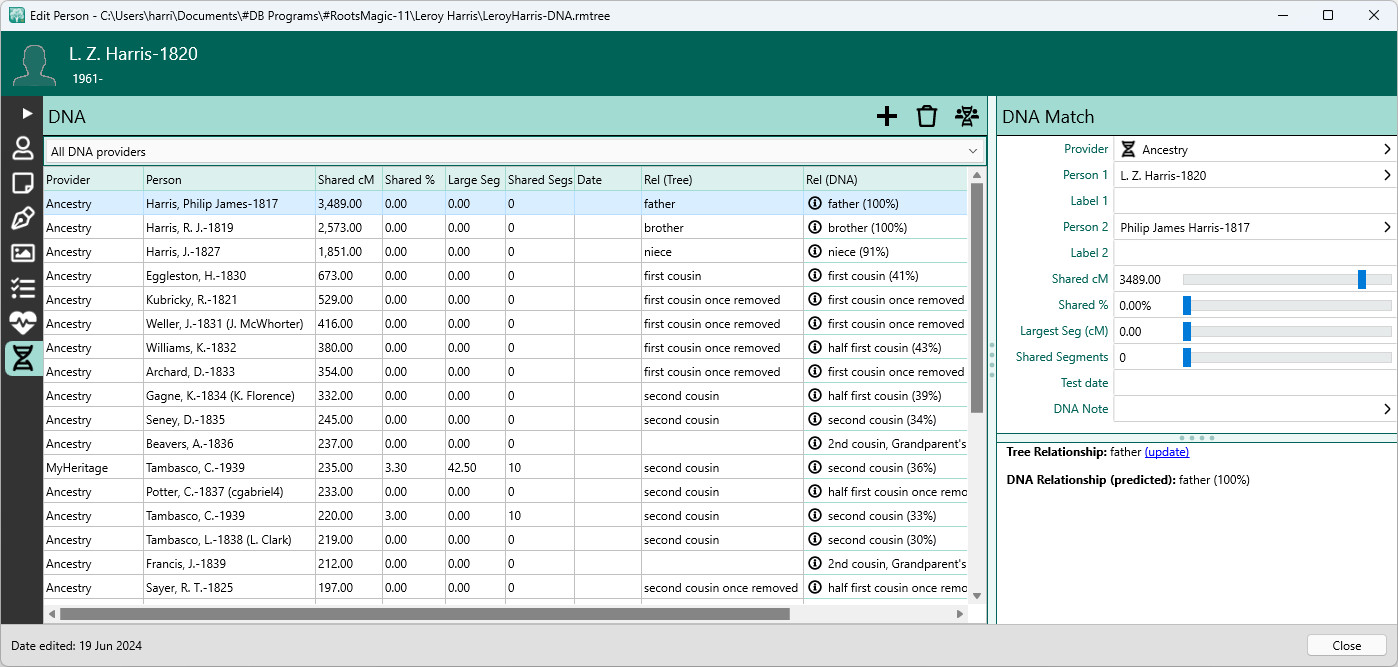
Task: Select the row Gagne, K.-1834 (K. Florence)
Action: [506, 395]
